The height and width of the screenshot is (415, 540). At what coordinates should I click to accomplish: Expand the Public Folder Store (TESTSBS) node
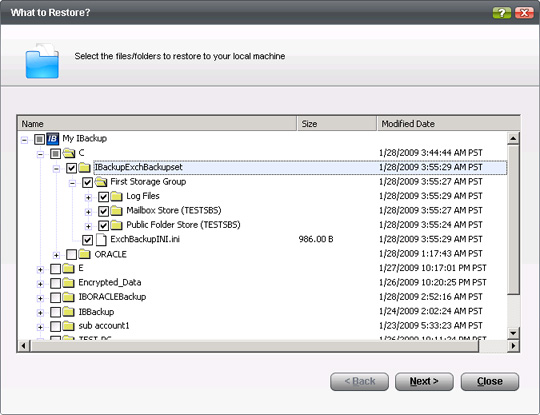coord(89,226)
